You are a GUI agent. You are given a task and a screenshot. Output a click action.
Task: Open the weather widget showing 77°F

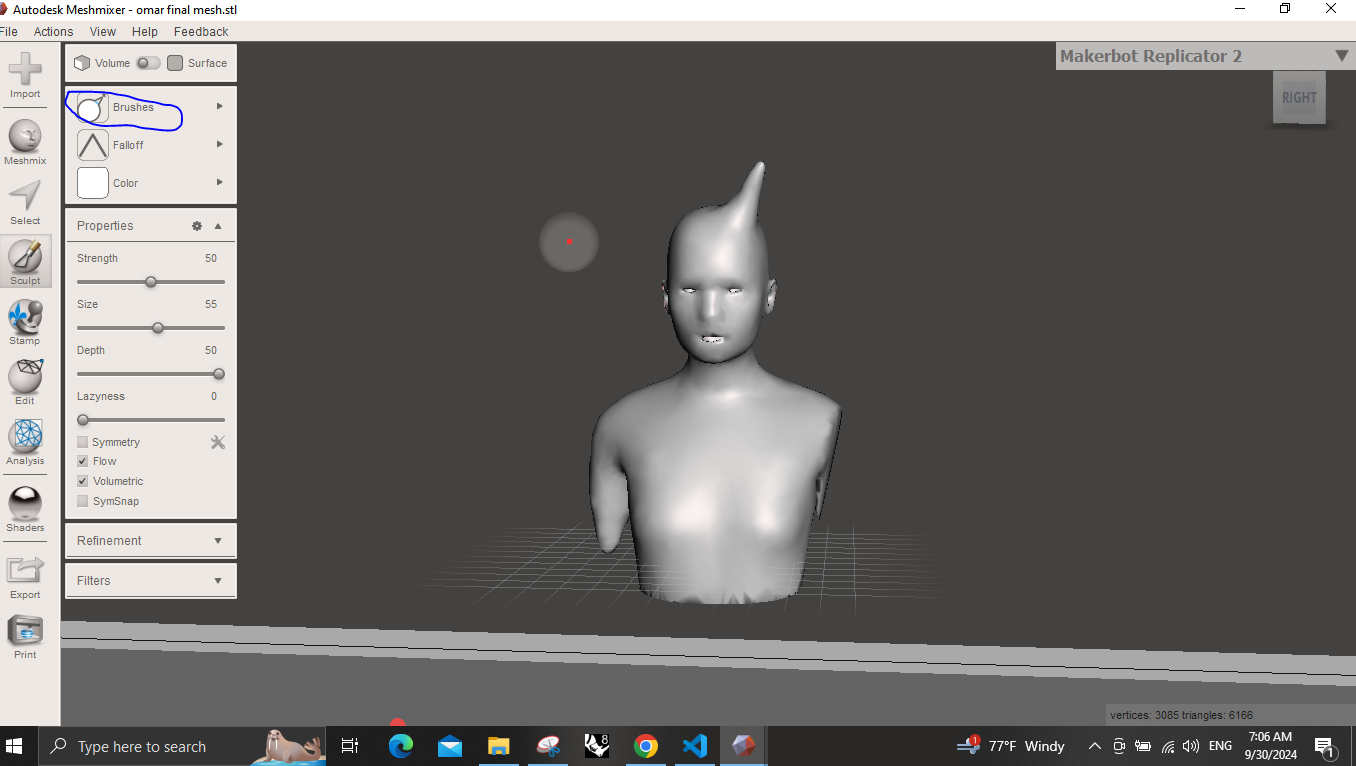[1011, 746]
